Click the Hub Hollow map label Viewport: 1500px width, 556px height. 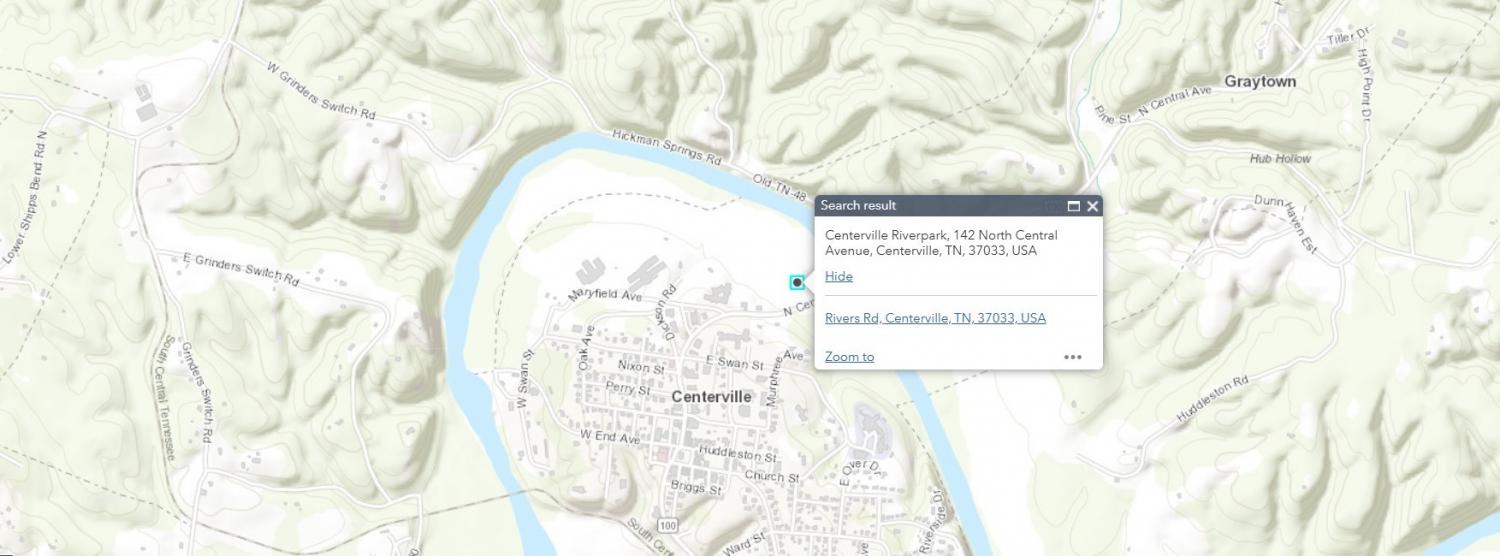click(1280, 159)
